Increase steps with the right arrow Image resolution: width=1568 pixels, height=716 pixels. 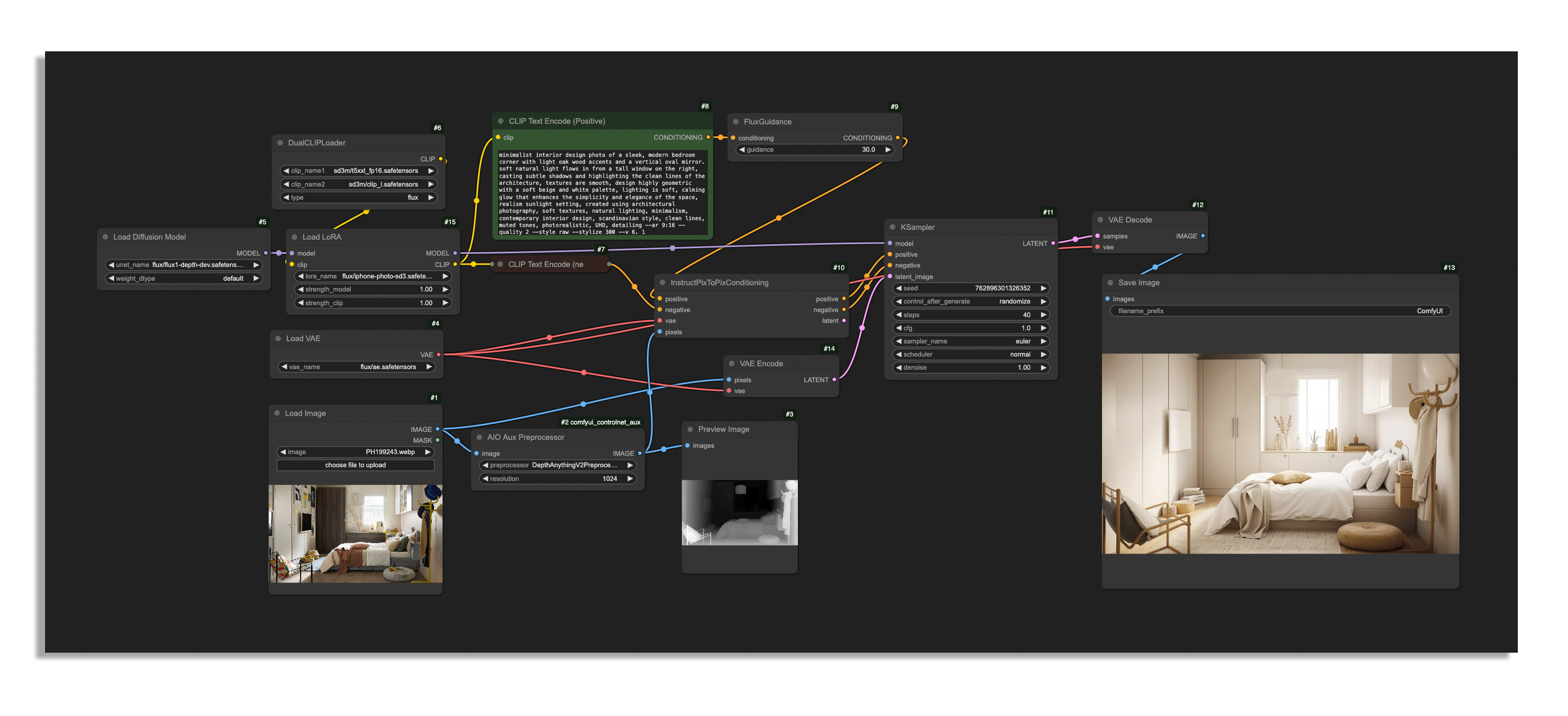point(1043,315)
